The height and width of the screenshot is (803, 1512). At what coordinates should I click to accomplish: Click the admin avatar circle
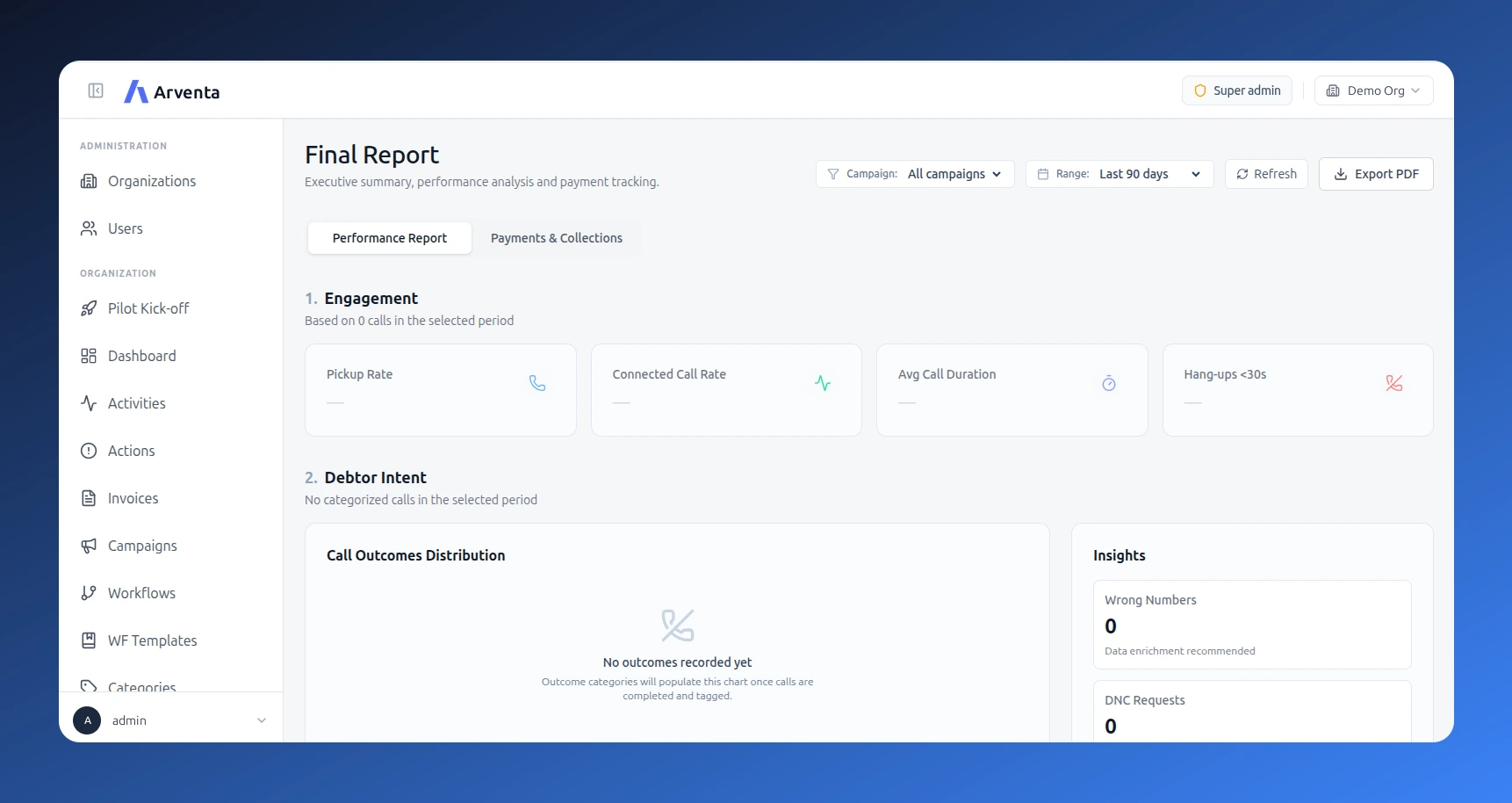(87, 720)
